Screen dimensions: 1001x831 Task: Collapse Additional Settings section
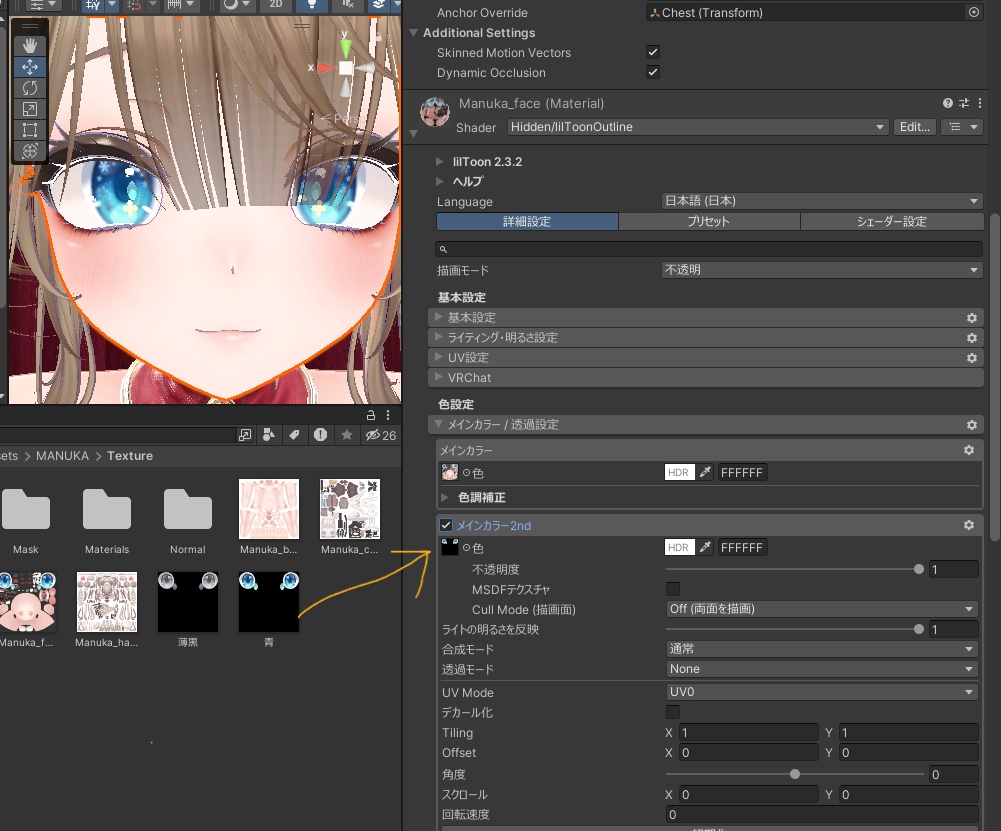413,33
